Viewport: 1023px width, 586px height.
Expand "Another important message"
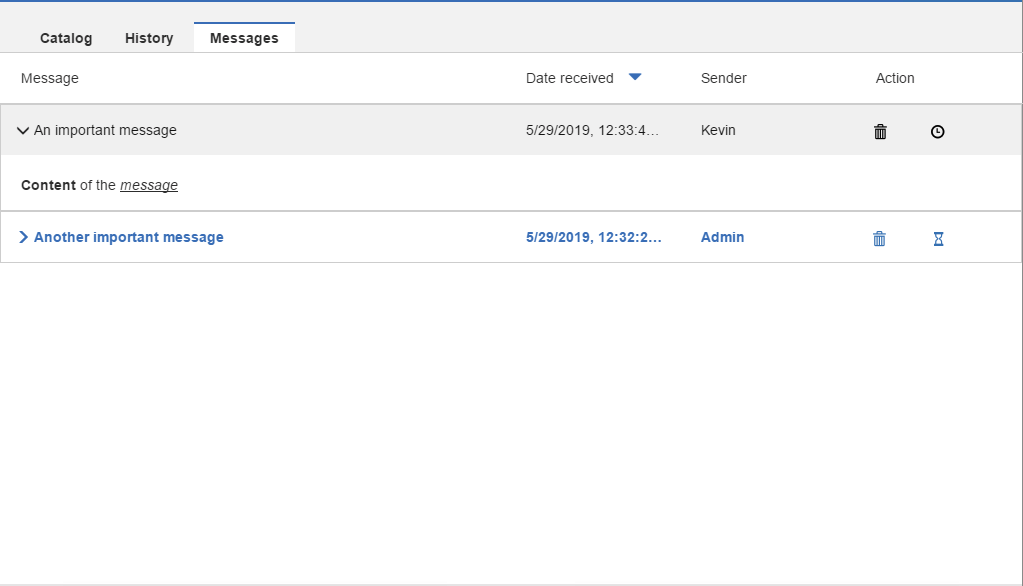(x=23, y=237)
